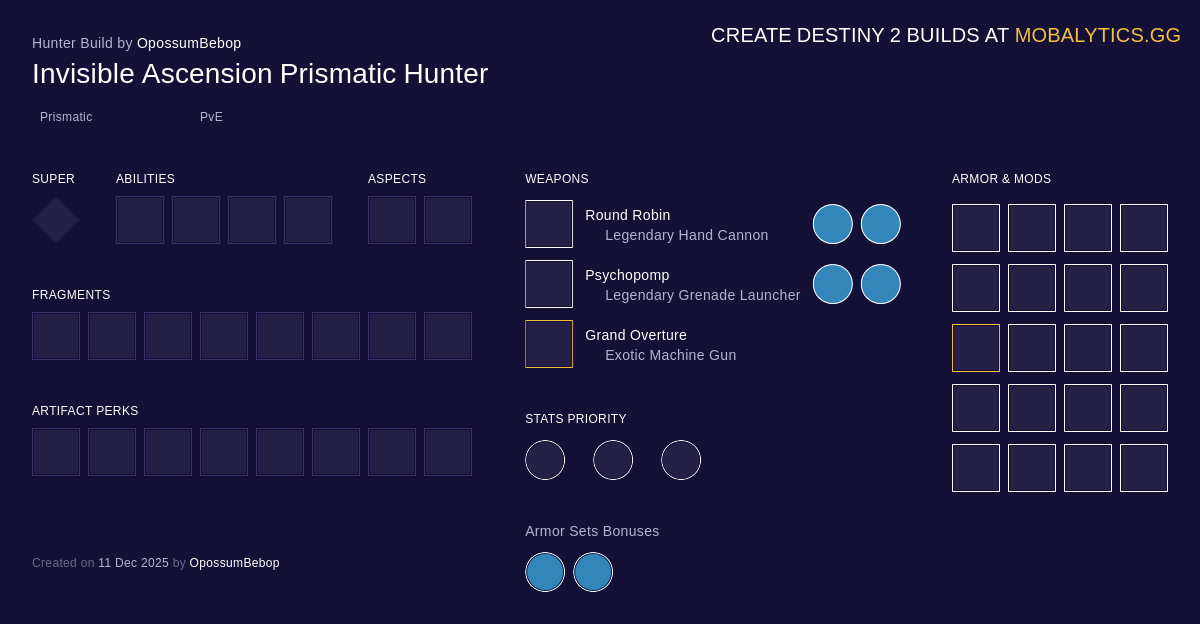Viewport: 1200px width, 624px height.
Task: Select the first perk circle on Round Robin
Action: [x=833, y=224]
